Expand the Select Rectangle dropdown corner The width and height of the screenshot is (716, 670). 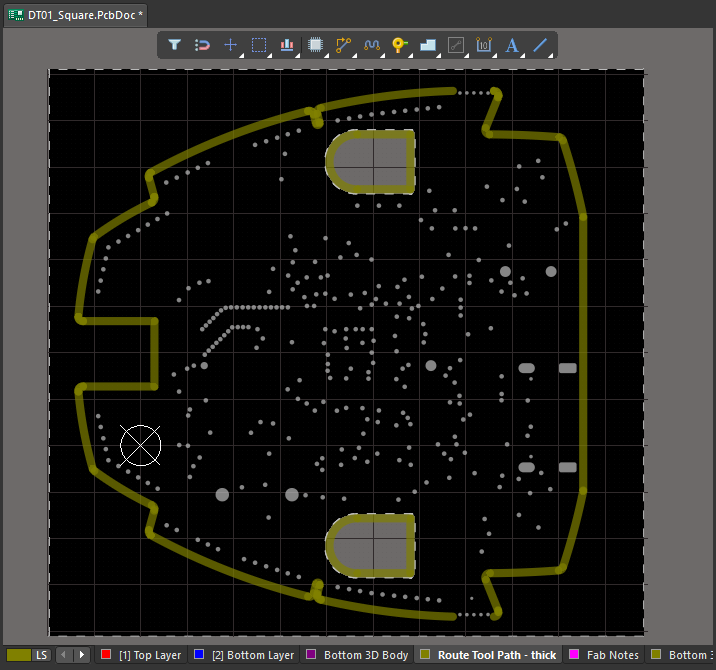270,56
